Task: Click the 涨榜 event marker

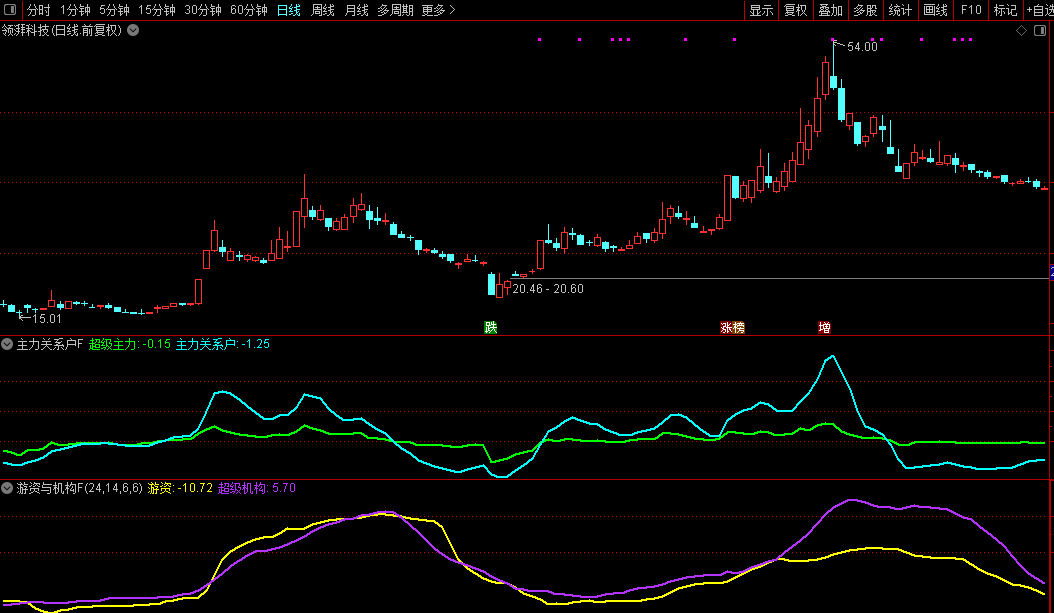Action: pyautogui.click(x=732, y=327)
